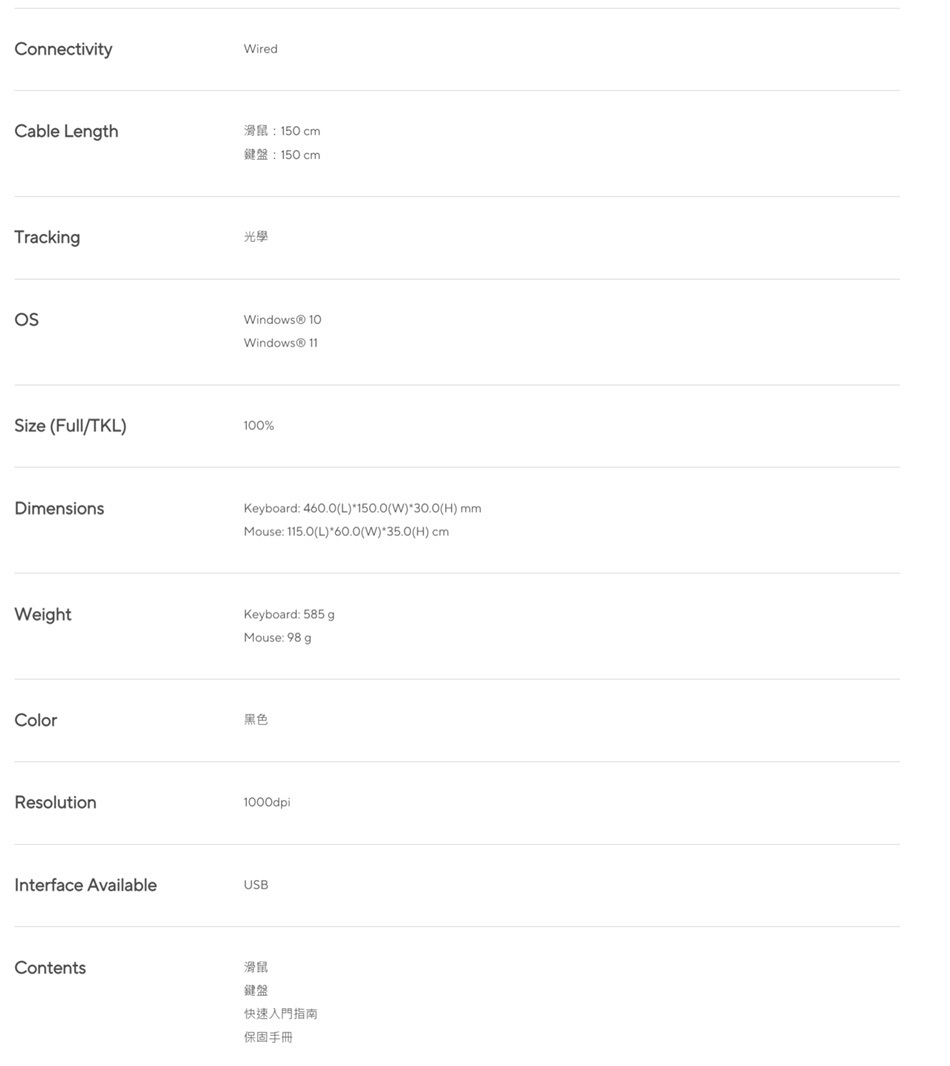Select the Keyboard dimensions line
The height and width of the screenshot is (1066, 950).
[x=362, y=509]
